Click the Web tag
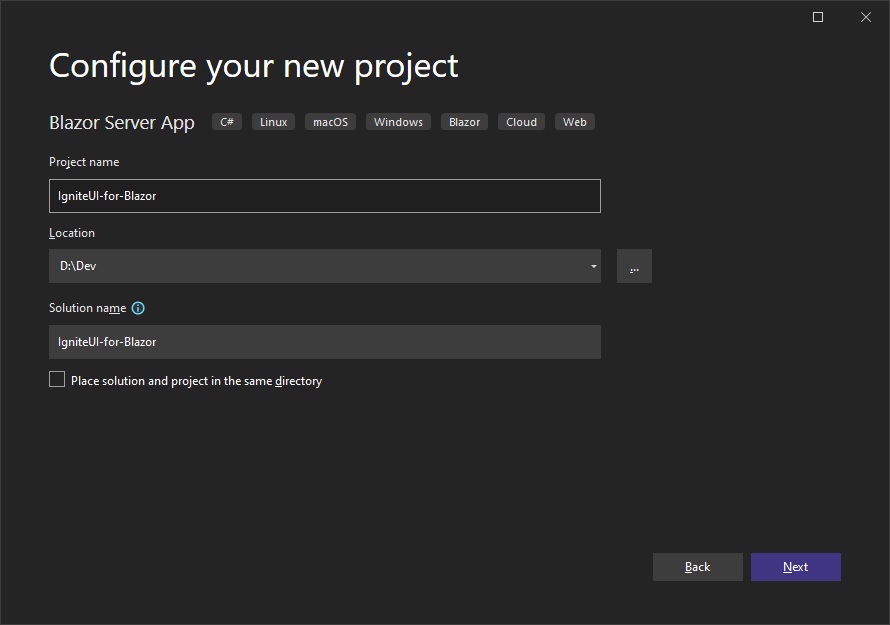This screenshot has width=890, height=625. [x=574, y=122]
